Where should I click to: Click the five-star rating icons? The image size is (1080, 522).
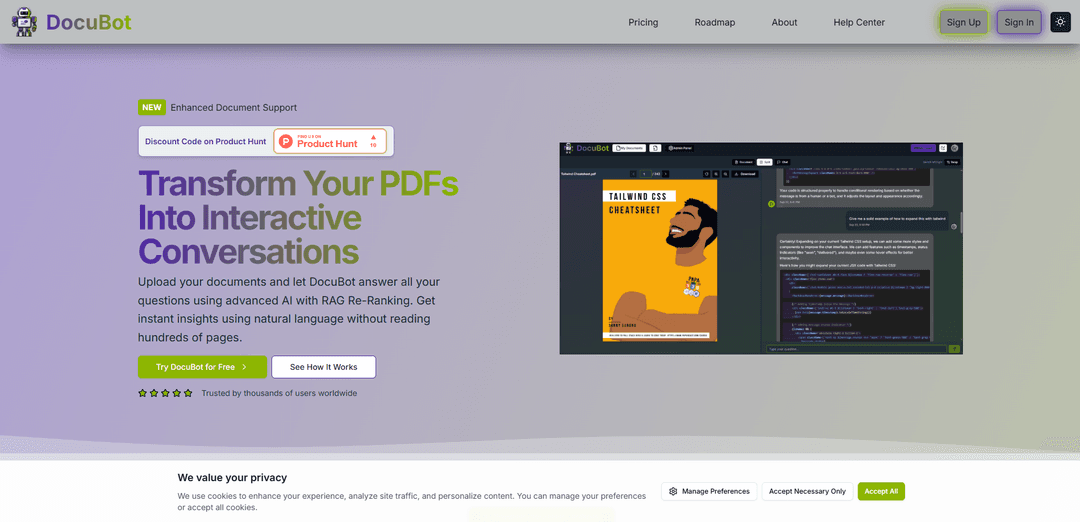pos(165,393)
